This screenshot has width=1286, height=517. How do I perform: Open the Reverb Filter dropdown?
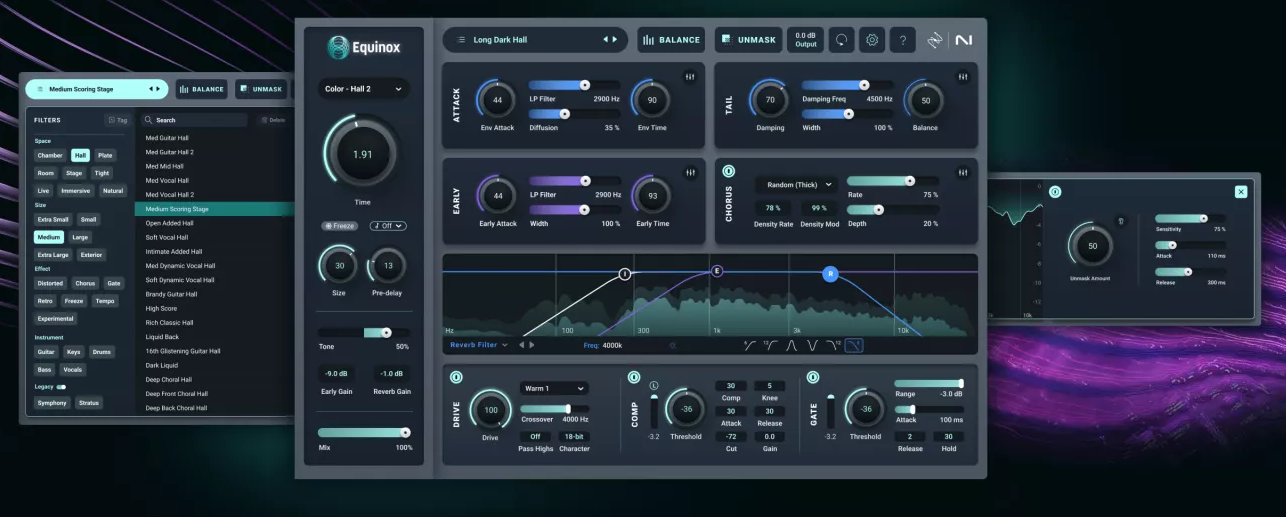(479, 345)
